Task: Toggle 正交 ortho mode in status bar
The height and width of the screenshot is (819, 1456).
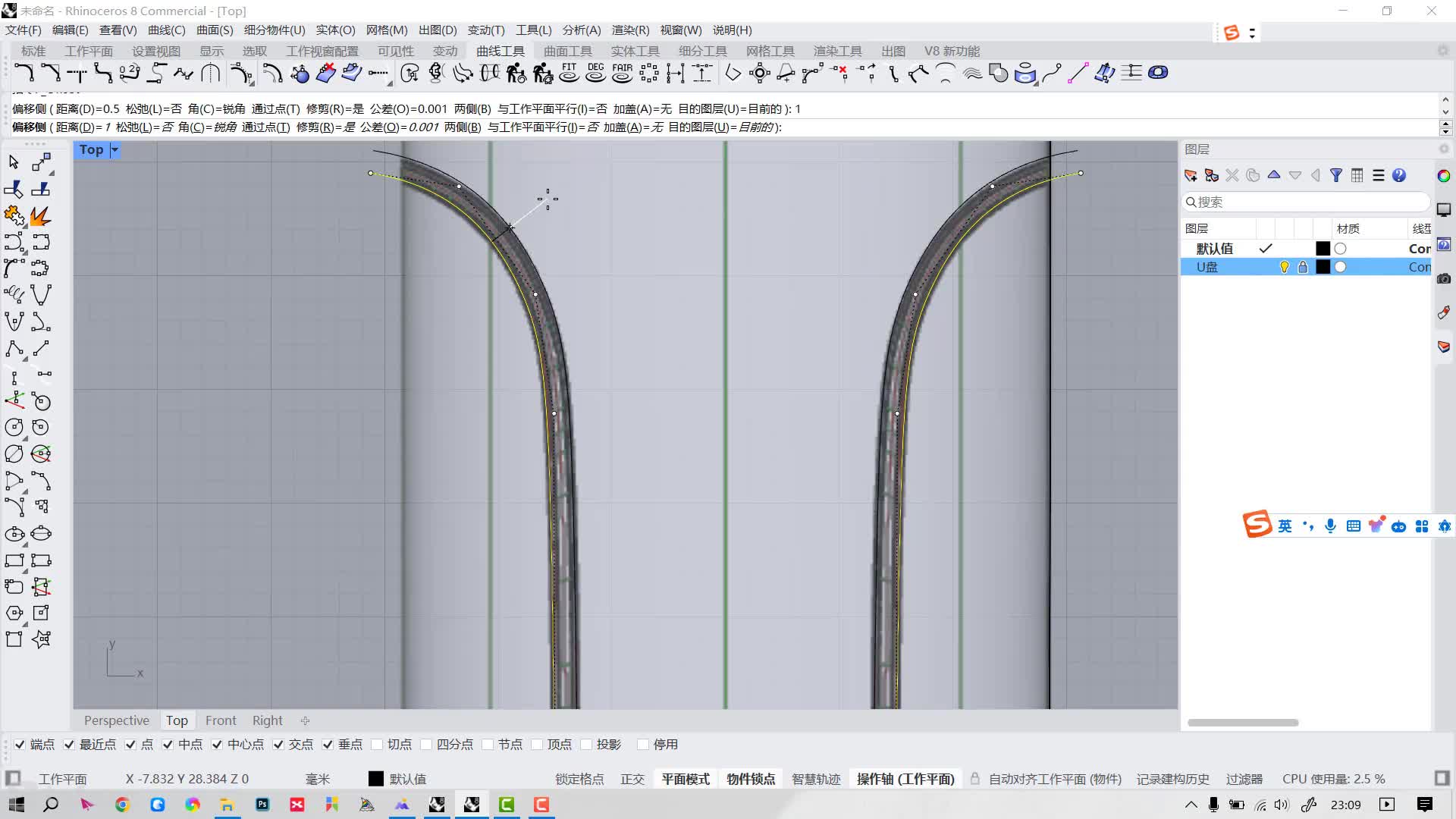Action: coord(632,780)
